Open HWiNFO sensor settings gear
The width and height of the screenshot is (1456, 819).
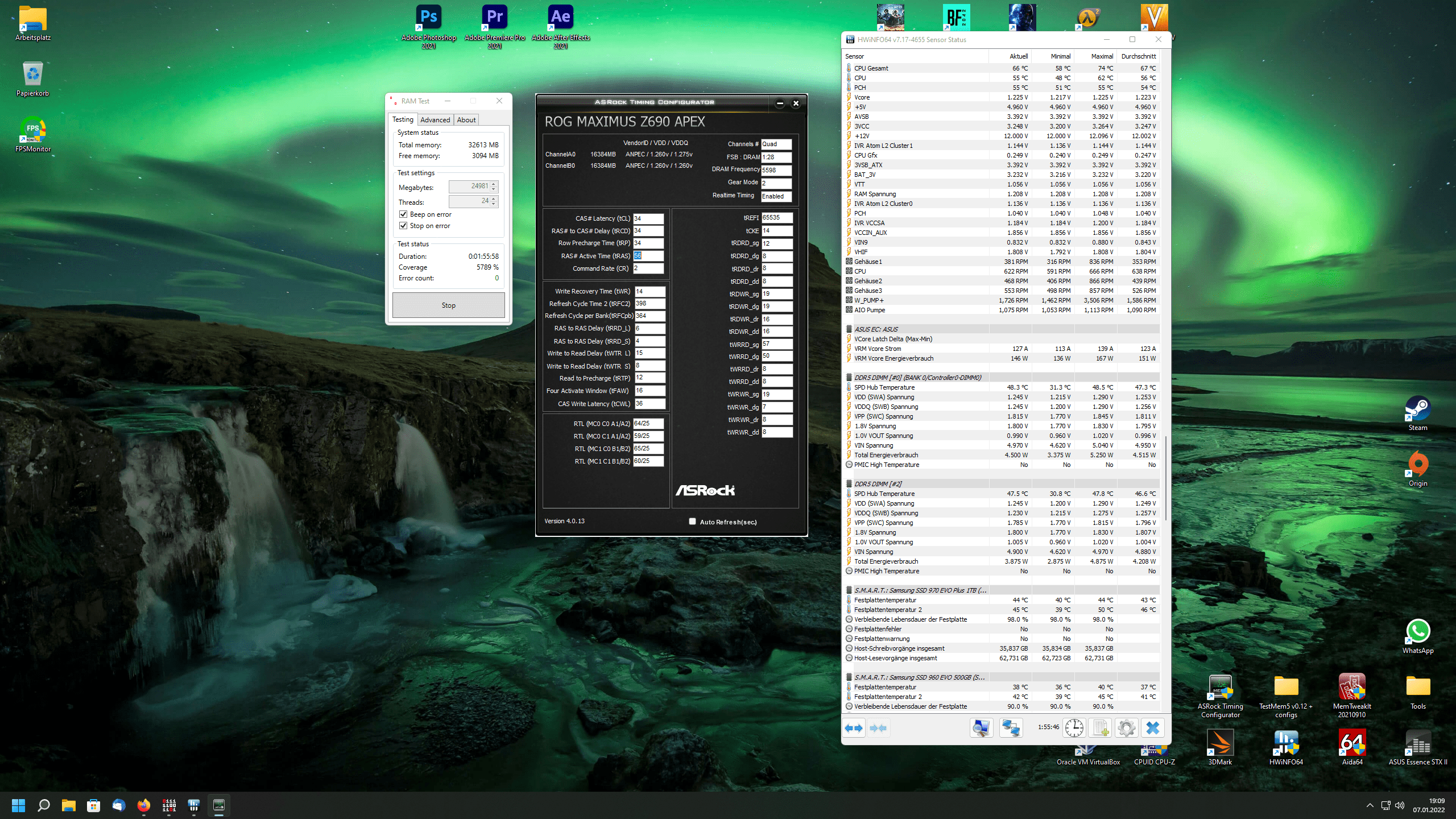tap(1126, 728)
